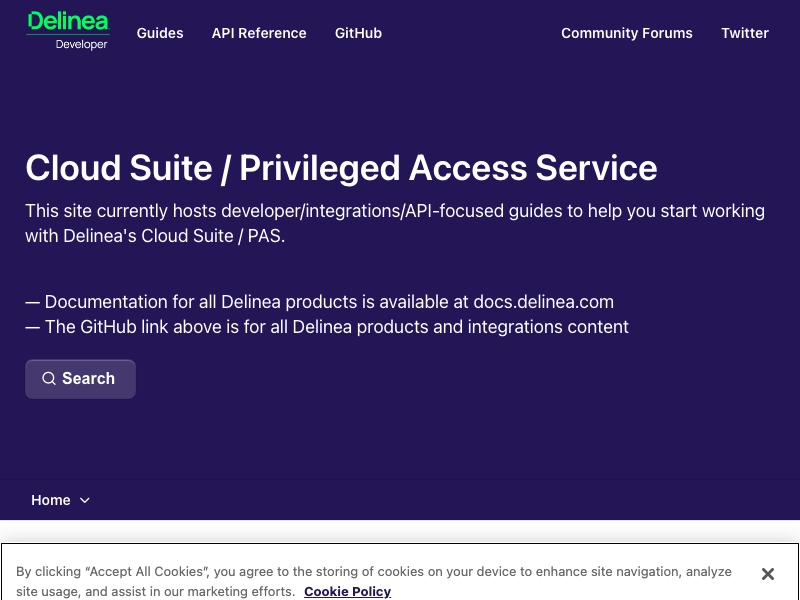Click the magnifier icon in Search button

pos(49,379)
